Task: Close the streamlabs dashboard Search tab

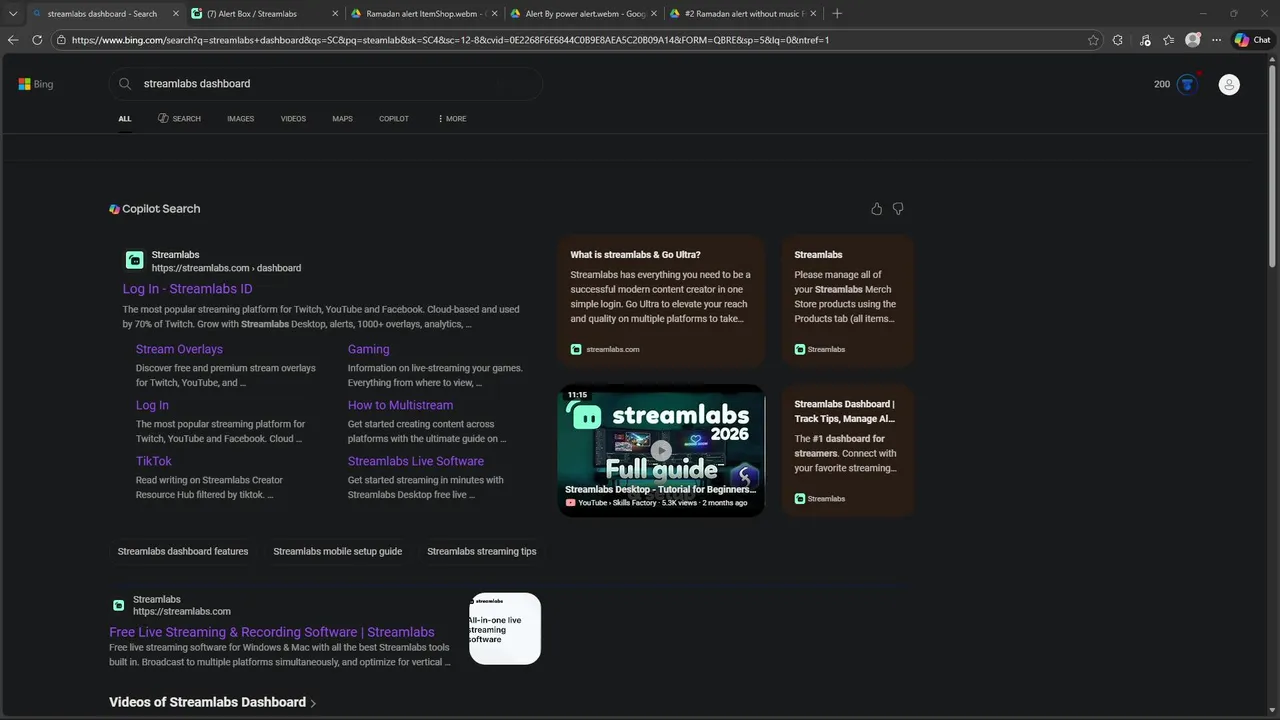Action: point(176,13)
